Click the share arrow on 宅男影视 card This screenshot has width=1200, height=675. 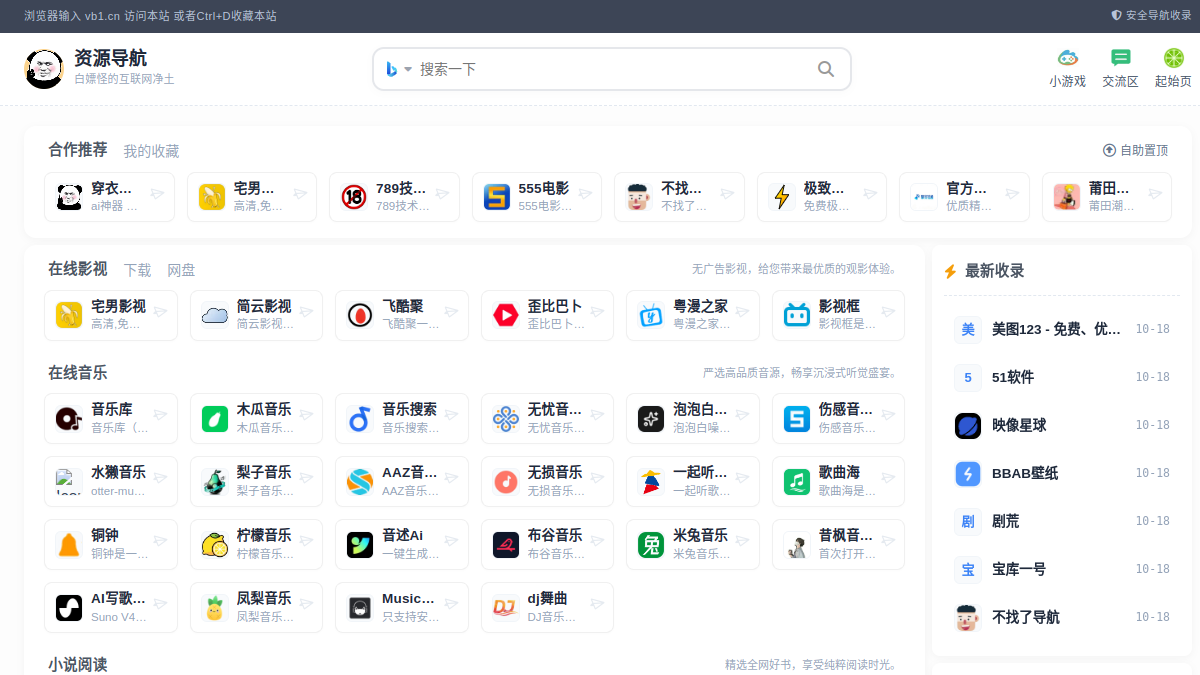point(160,312)
